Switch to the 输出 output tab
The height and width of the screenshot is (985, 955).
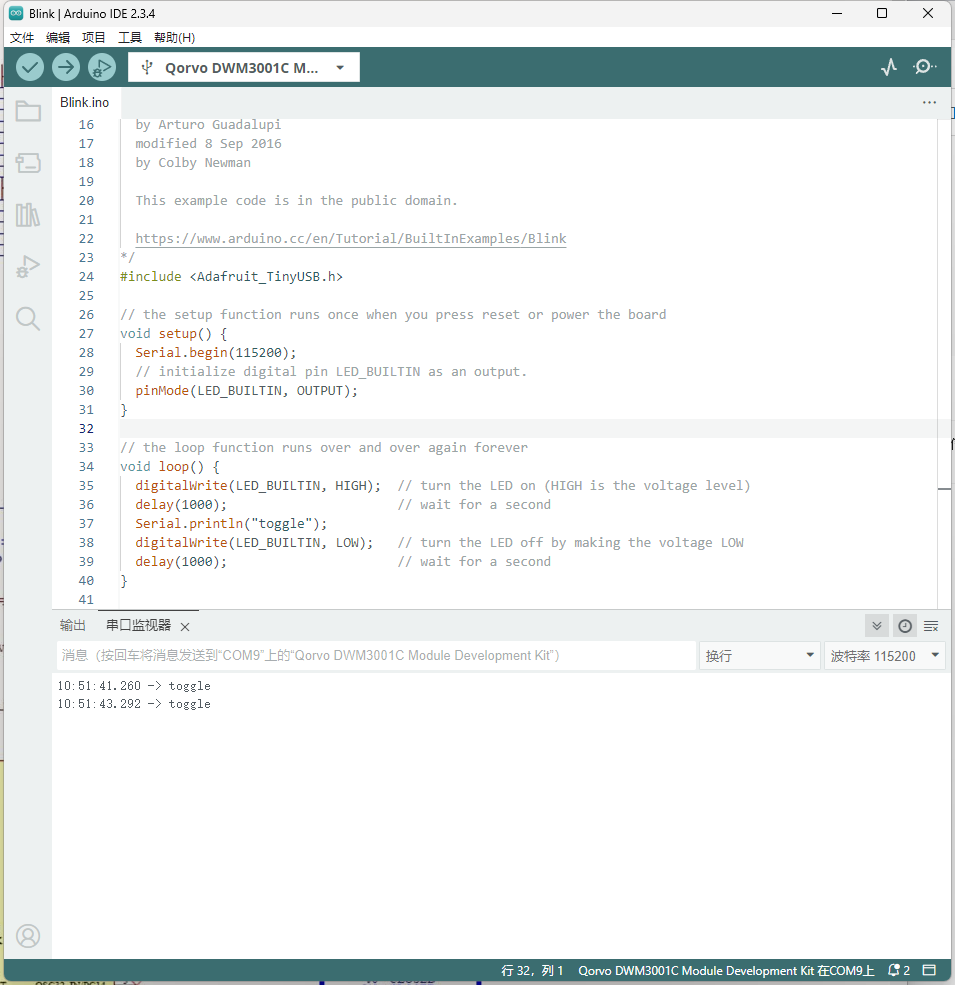tap(73, 625)
